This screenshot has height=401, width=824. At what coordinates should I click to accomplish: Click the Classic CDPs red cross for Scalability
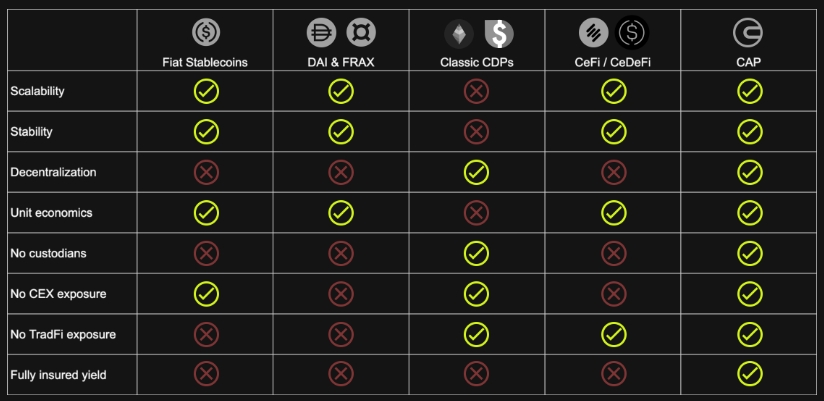(x=477, y=91)
